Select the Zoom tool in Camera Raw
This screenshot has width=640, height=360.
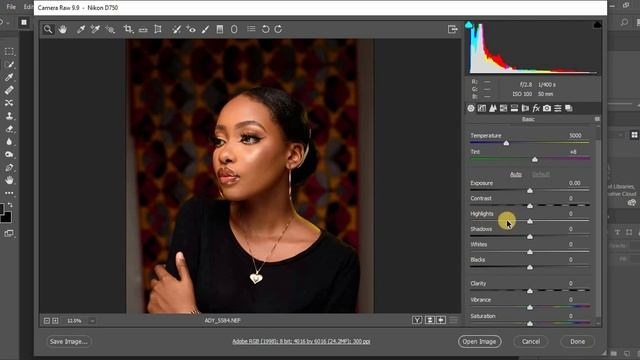point(48,29)
